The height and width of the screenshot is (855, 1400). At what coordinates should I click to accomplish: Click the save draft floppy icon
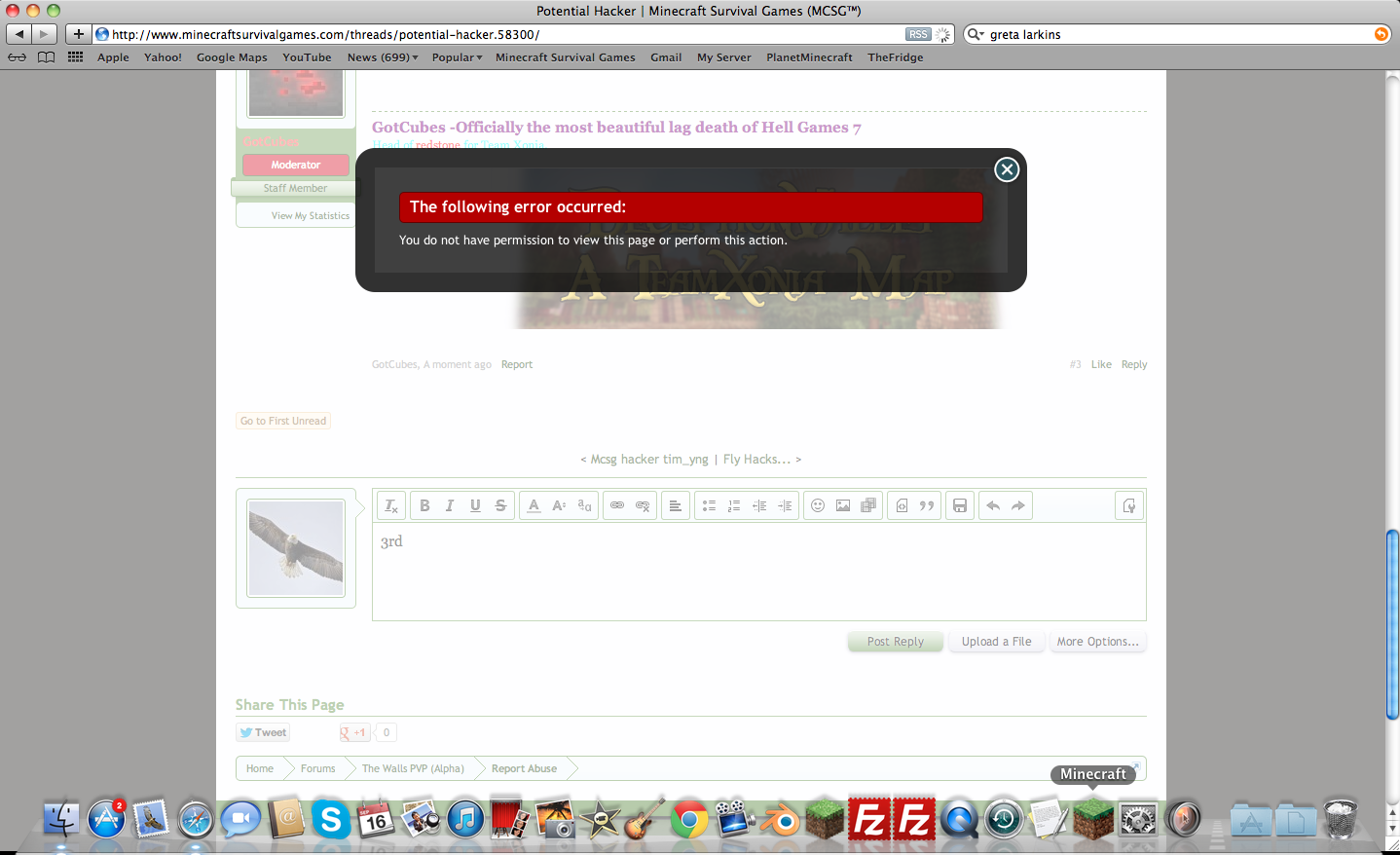click(960, 505)
